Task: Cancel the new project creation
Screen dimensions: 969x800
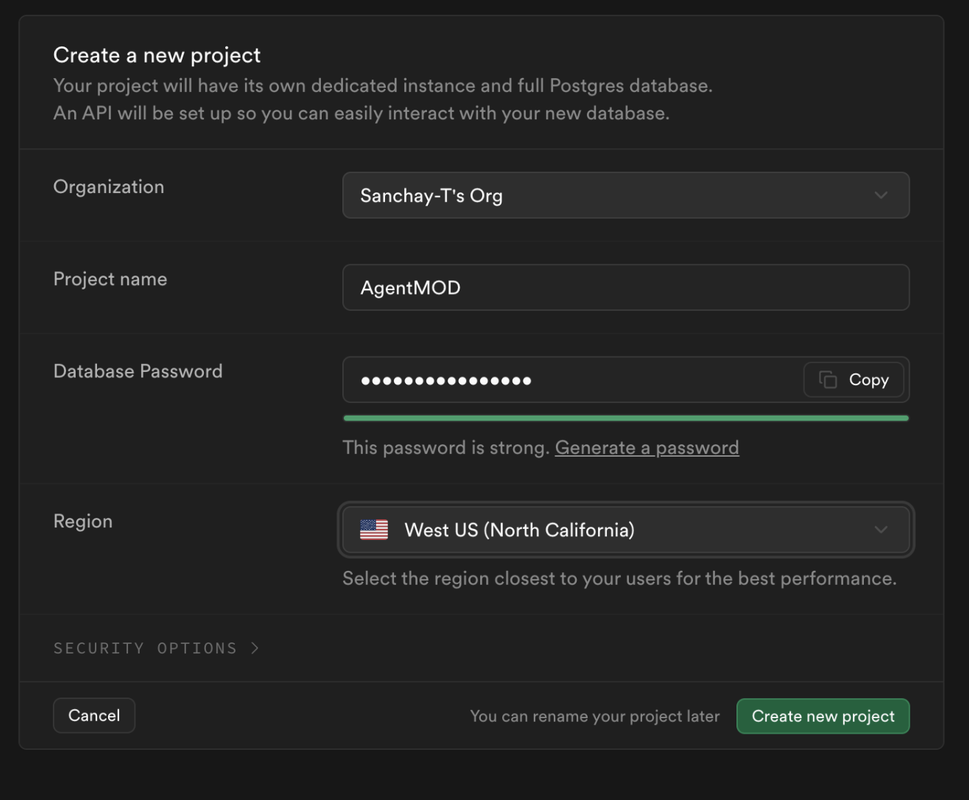Action: pos(94,715)
